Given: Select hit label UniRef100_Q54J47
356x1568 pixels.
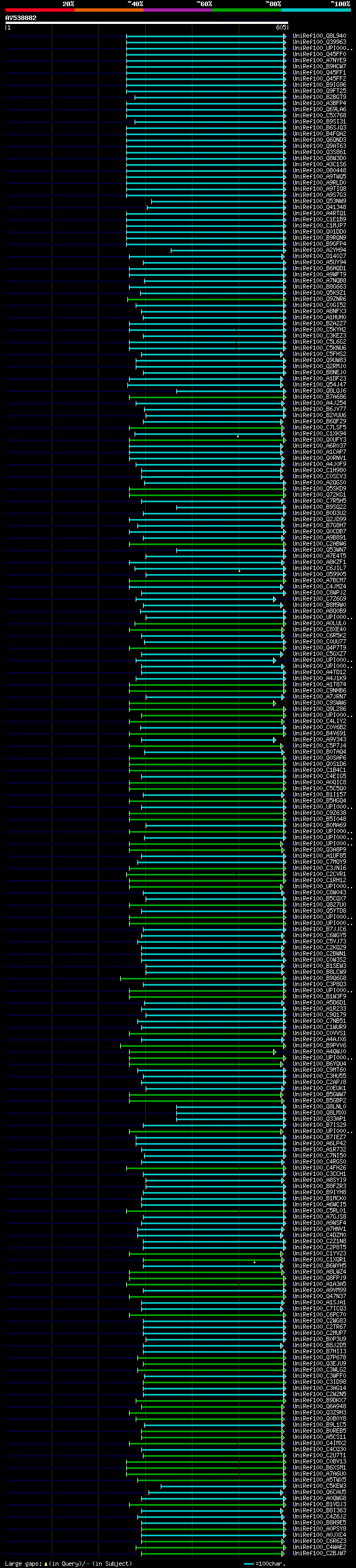Looking at the screenshot, I should tap(319, 385).
